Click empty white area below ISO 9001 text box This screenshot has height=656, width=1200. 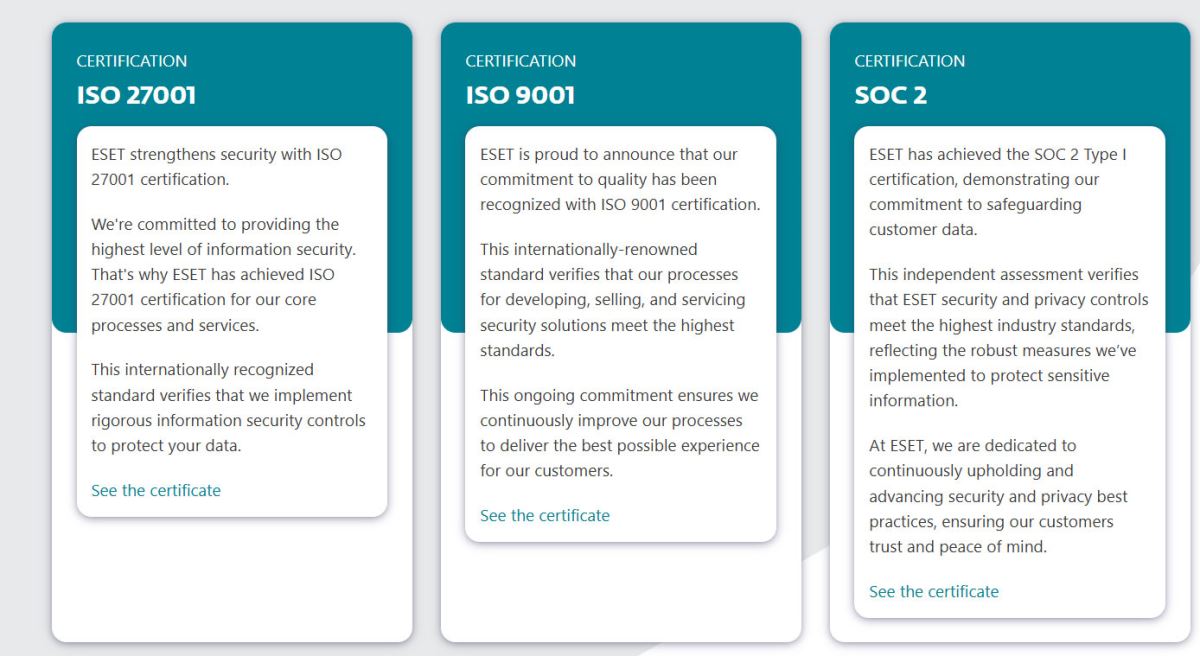tap(621, 590)
